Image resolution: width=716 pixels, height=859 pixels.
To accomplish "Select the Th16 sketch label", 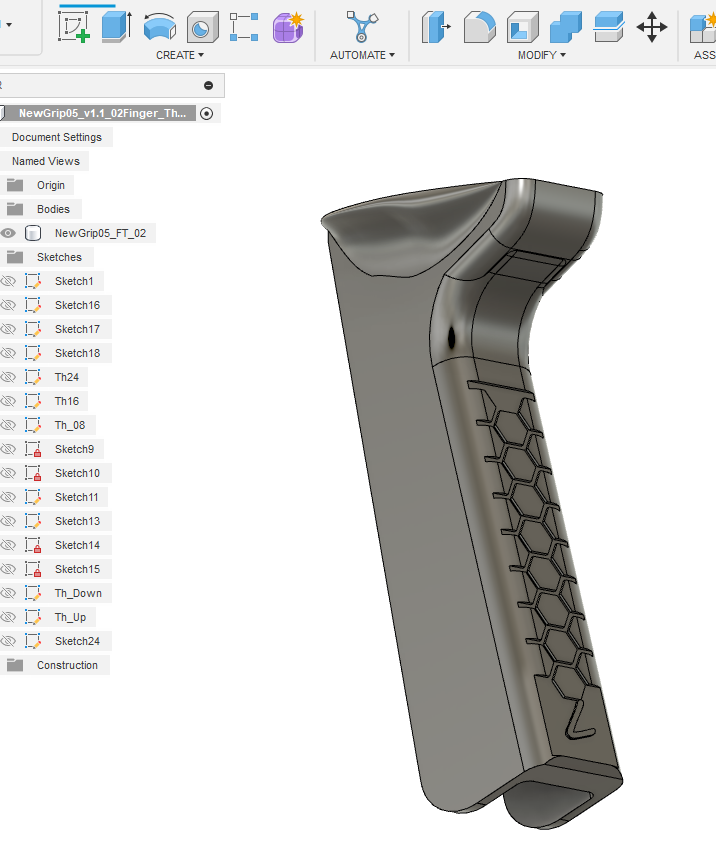I will (67, 402).
